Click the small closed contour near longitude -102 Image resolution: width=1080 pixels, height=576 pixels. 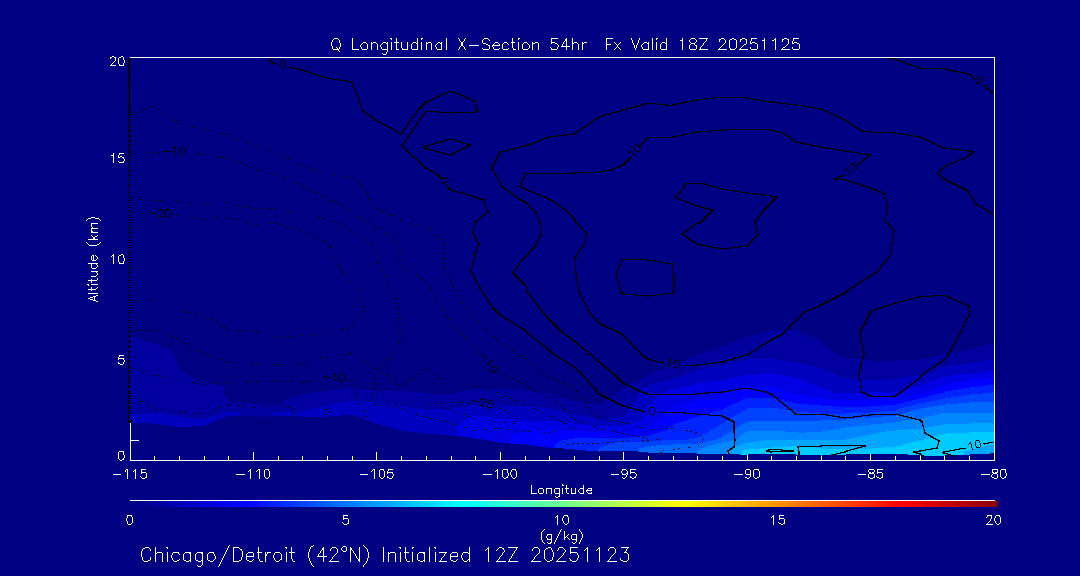coord(447,146)
